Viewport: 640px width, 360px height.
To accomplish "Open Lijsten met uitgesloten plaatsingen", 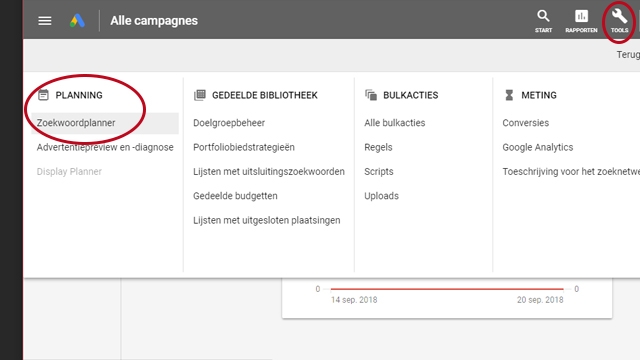I will [267, 220].
